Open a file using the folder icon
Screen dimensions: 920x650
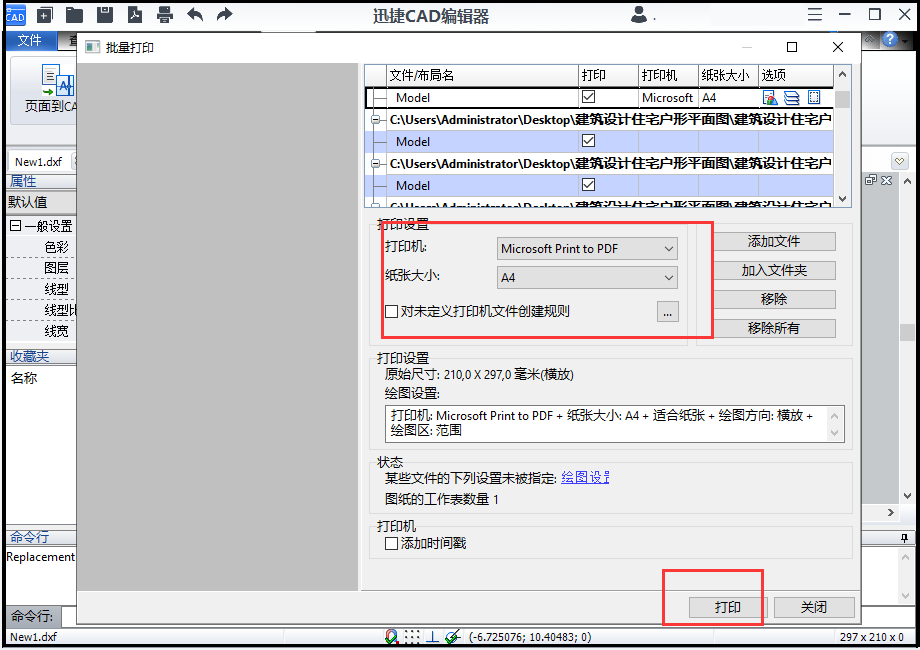pyautogui.click(x=75, y=15)
